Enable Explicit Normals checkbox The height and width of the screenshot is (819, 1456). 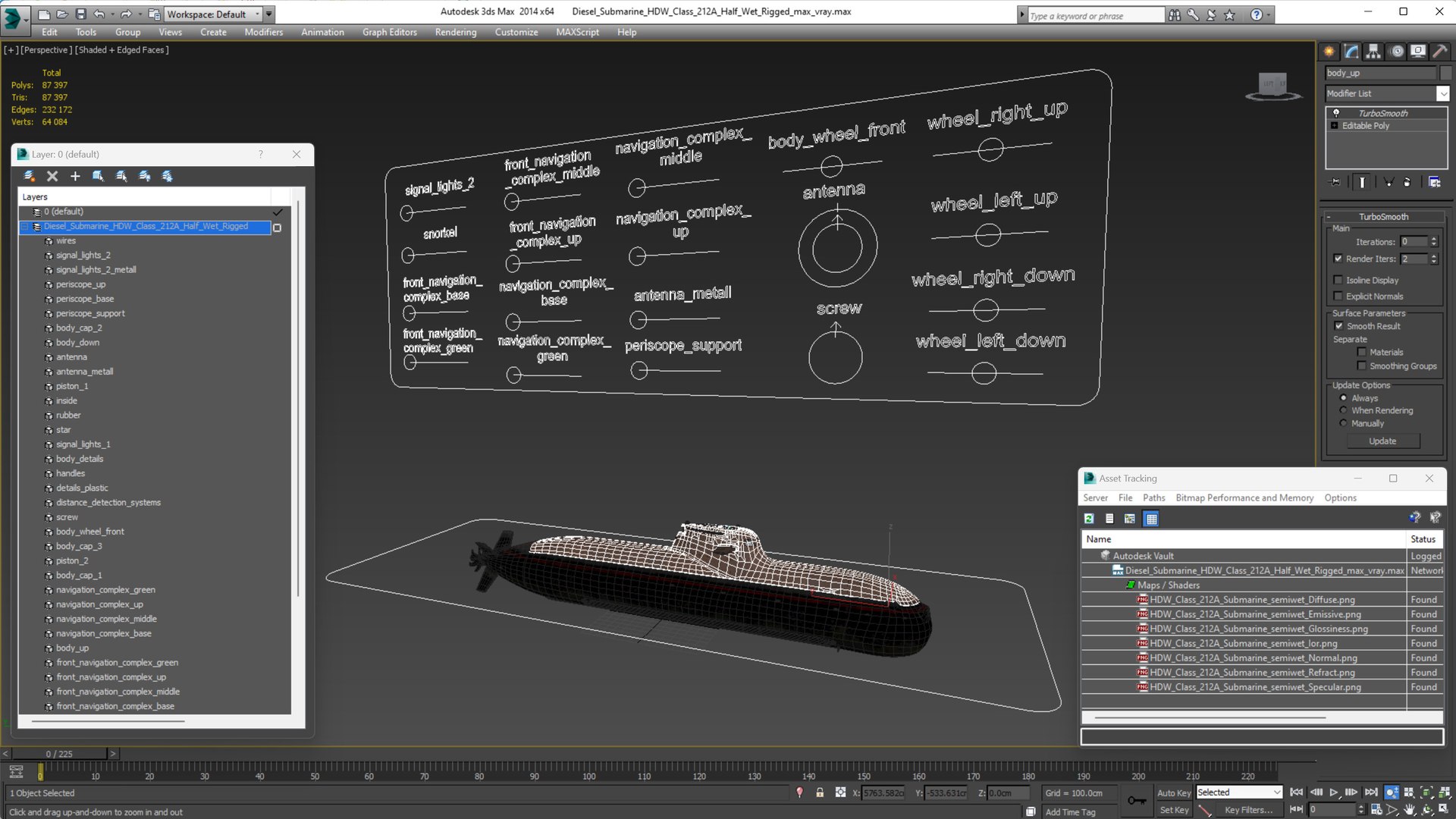(x=1338, y=296)
